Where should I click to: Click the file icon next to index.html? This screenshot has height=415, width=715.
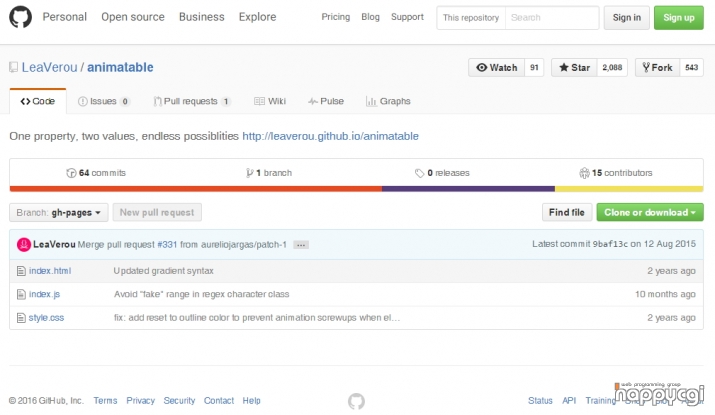(x=21, y=271)
